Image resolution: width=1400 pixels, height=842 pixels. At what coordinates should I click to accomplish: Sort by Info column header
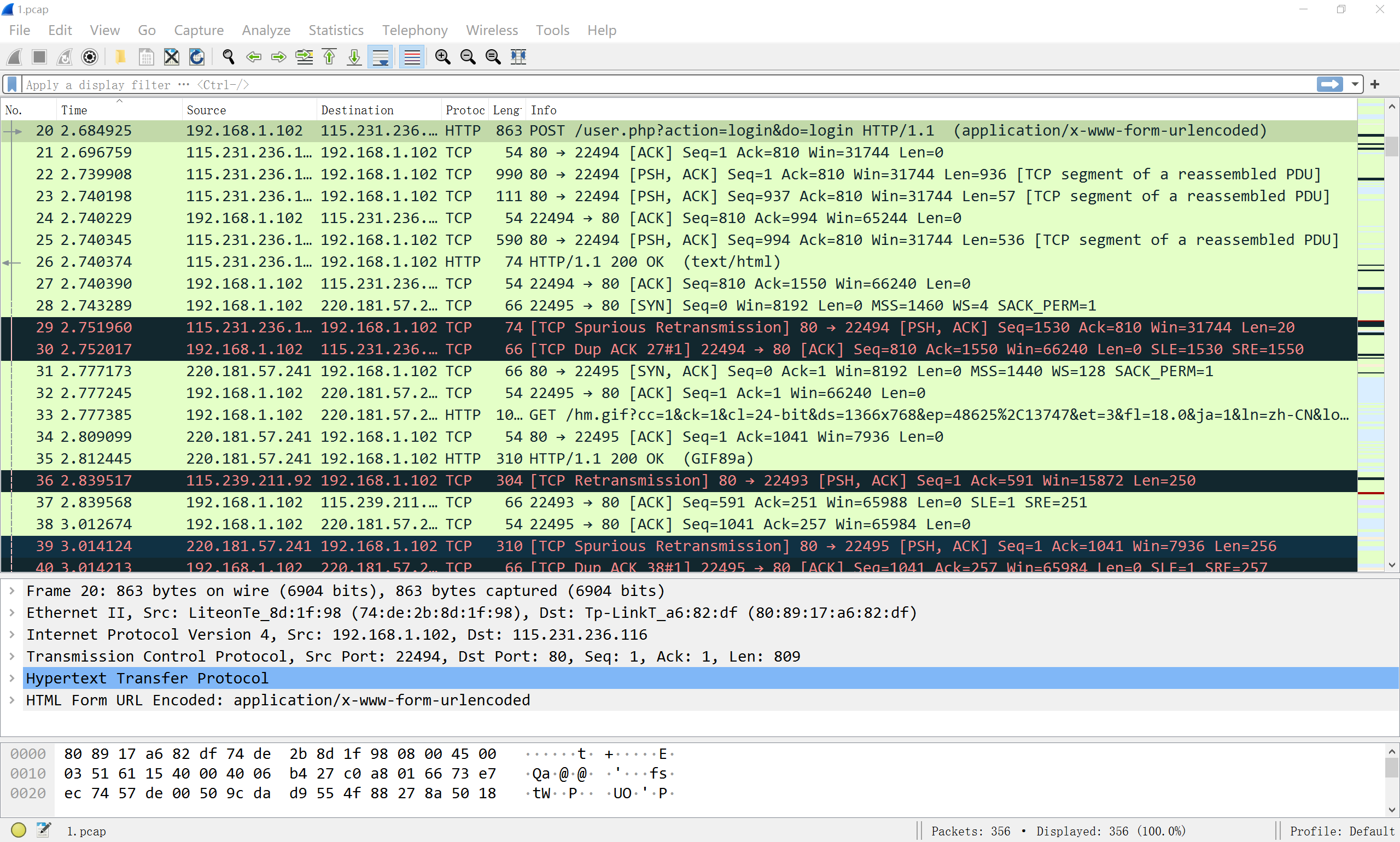coord(942,110)
